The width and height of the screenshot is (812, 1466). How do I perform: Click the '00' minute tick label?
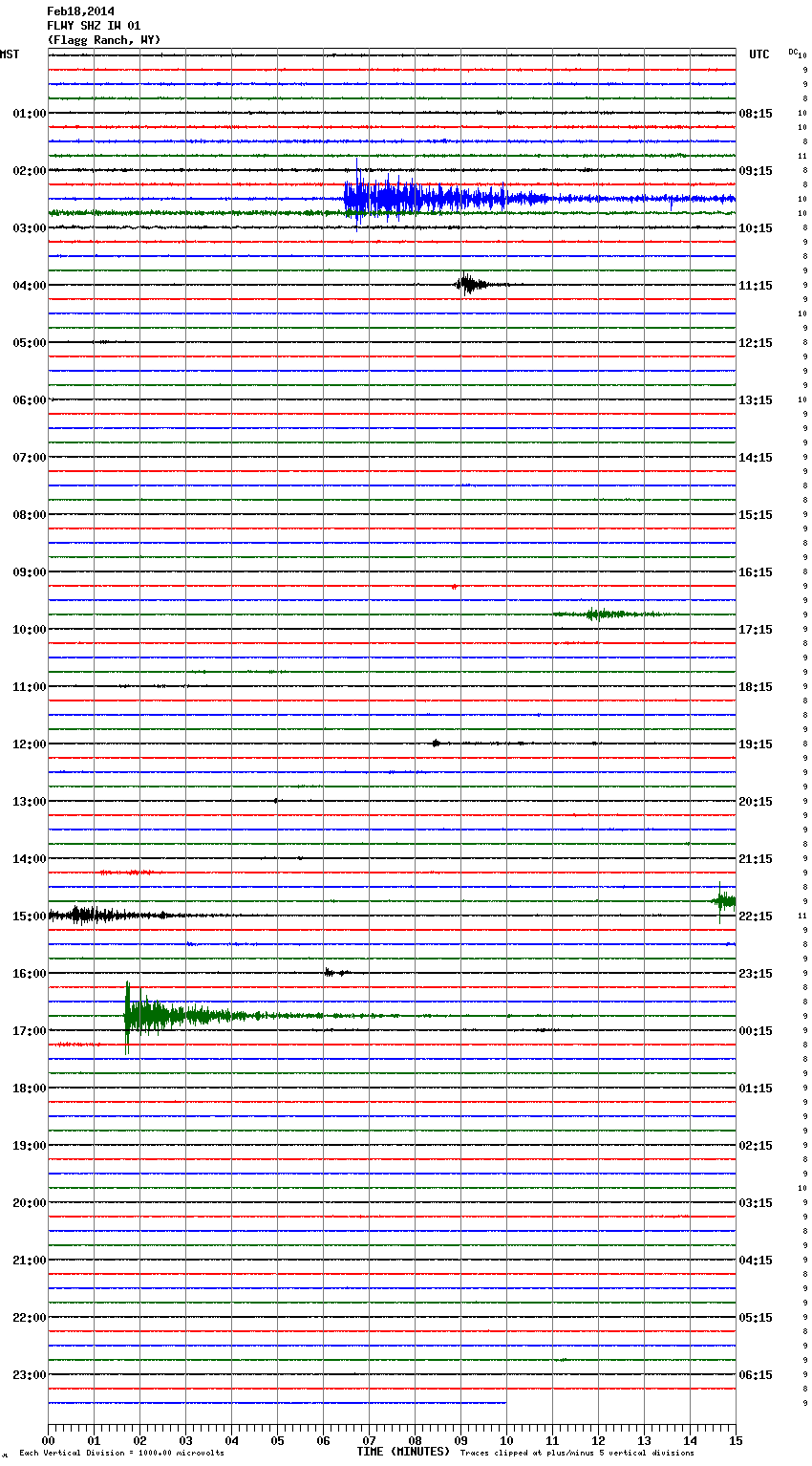[48, 1440]
